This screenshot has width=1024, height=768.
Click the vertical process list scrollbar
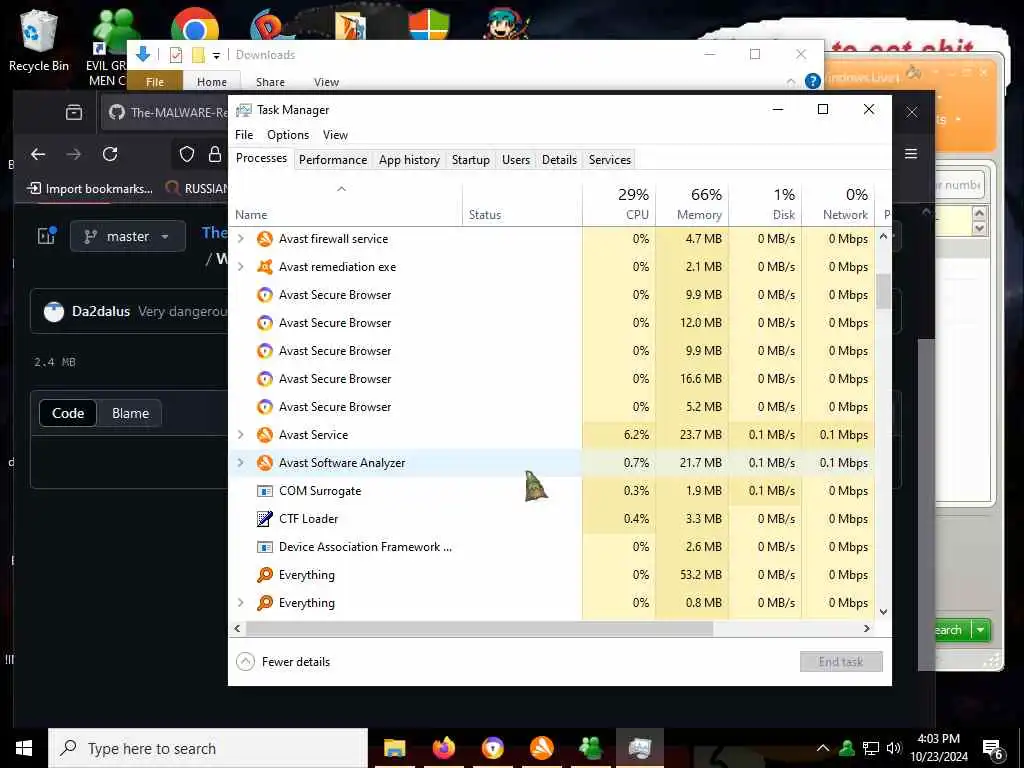[883, 291]
